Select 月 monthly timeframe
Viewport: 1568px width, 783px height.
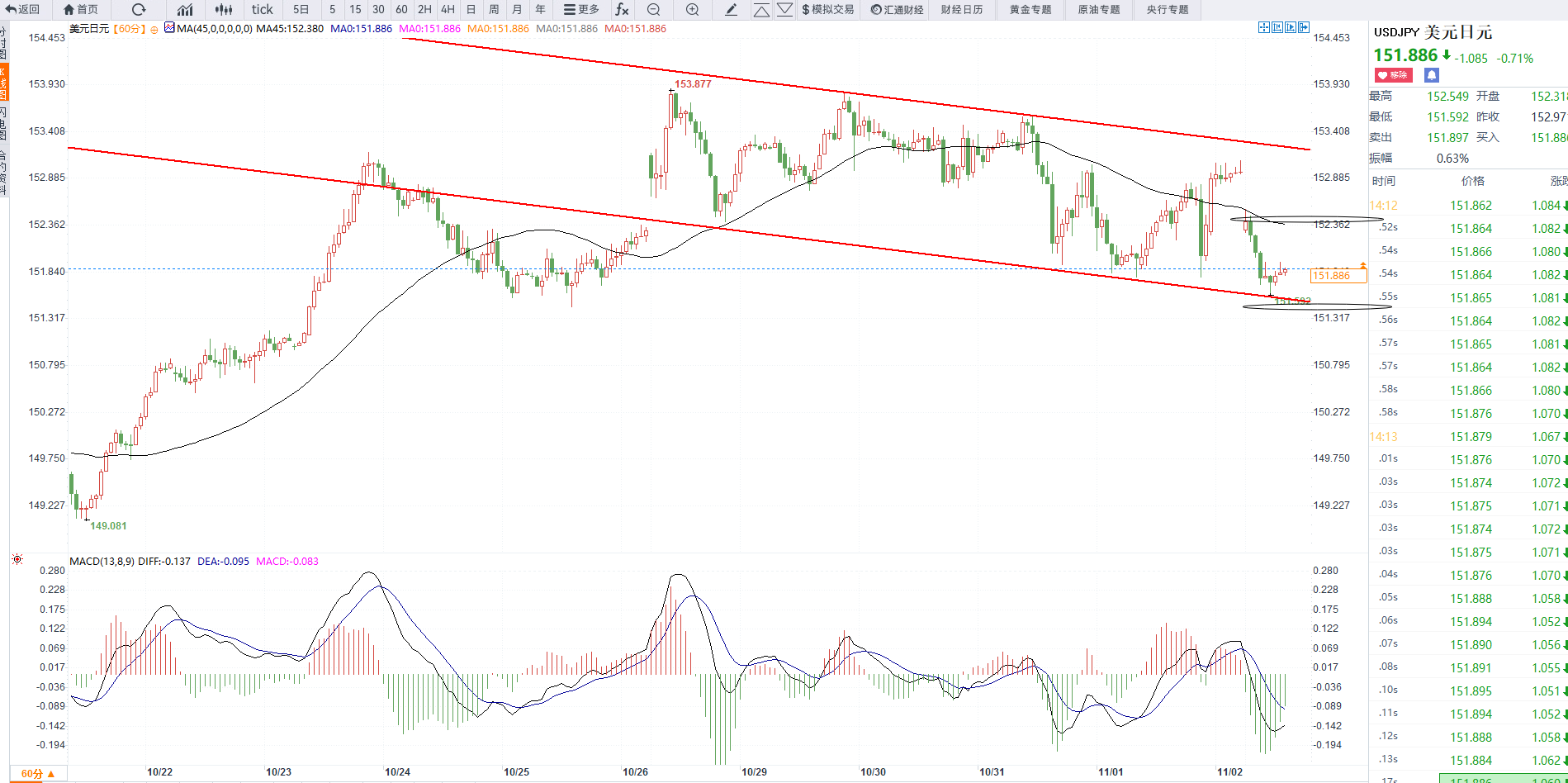517,9
